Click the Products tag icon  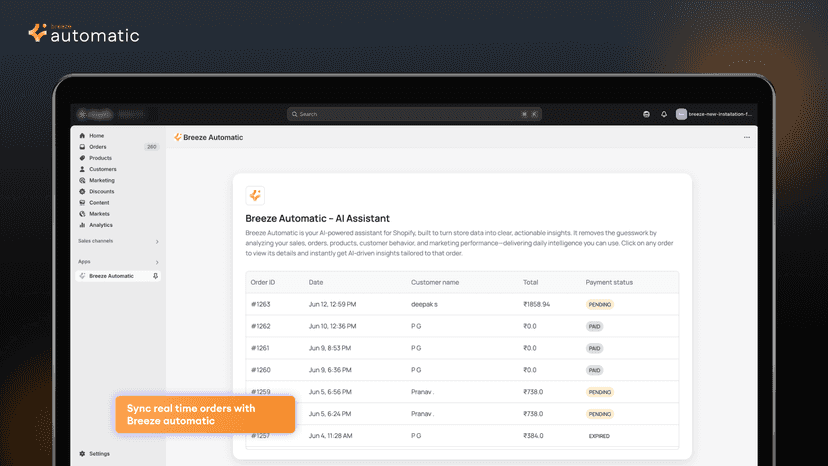(x=82, y=158)
